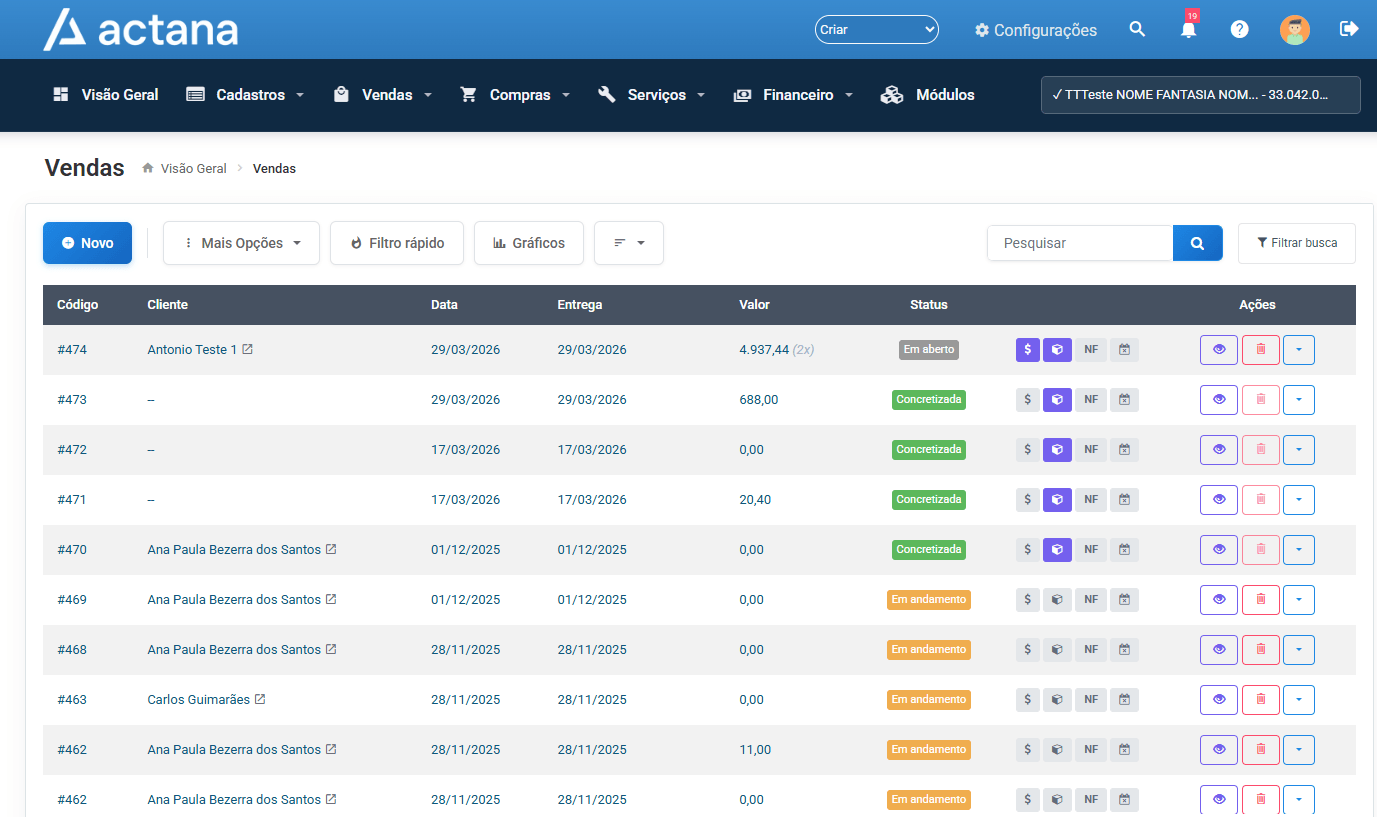Open the Serviços menu
Screen dimensions: 1377x817
coord(652,95)
